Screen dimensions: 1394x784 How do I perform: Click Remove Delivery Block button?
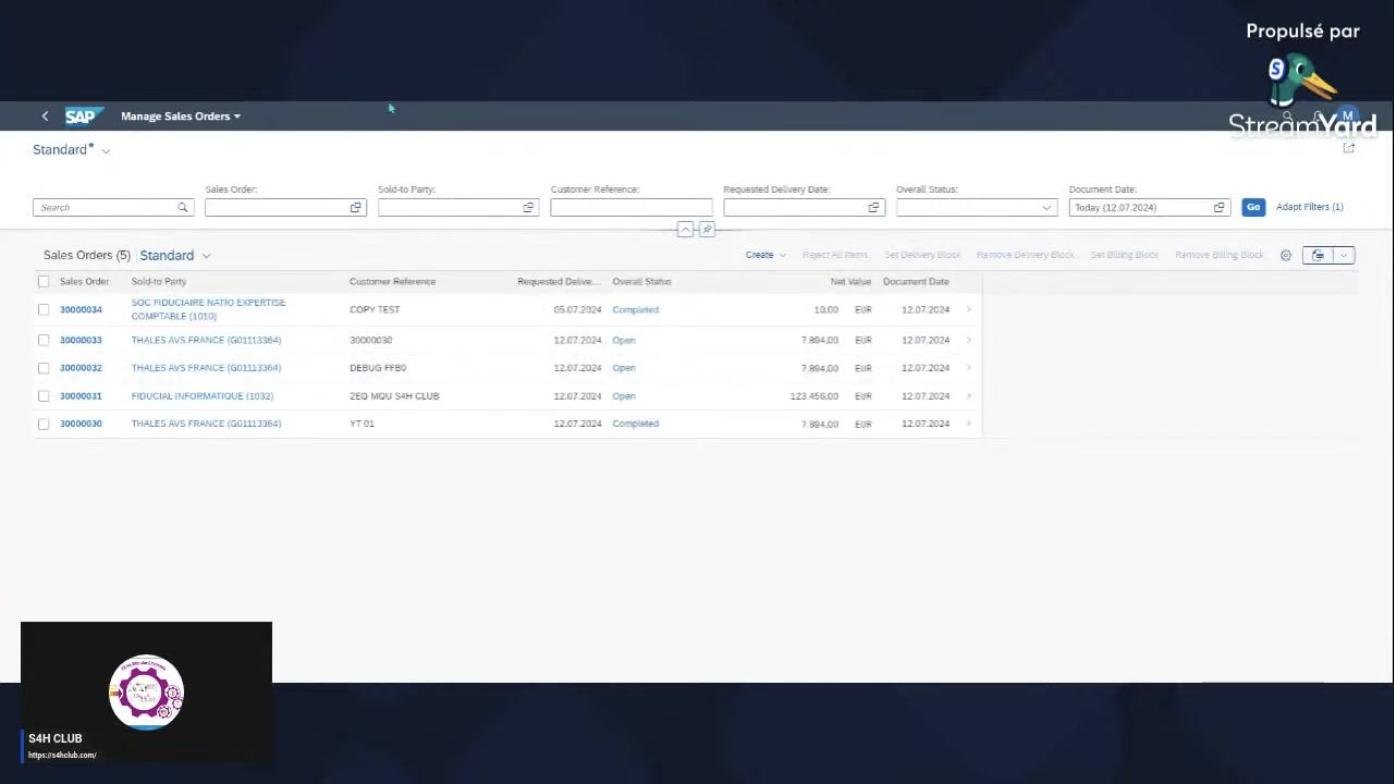tap(1025, 255)
